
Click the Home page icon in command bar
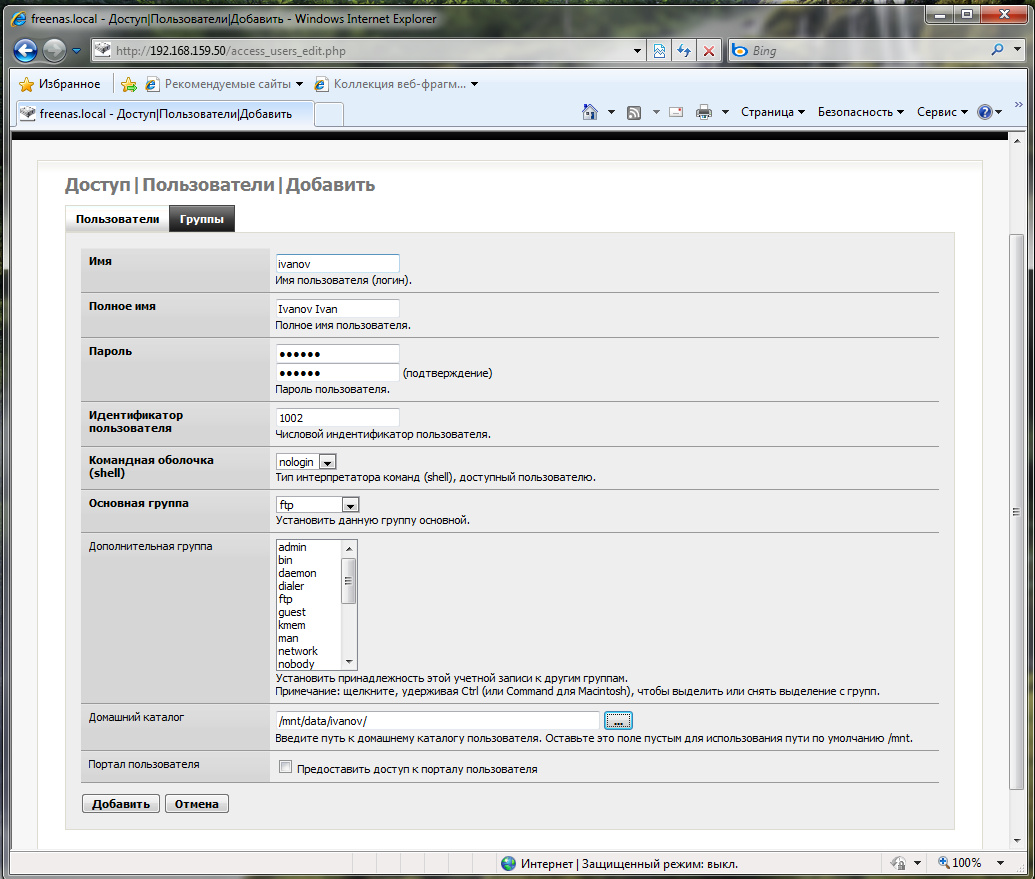[x=589, y=112]
